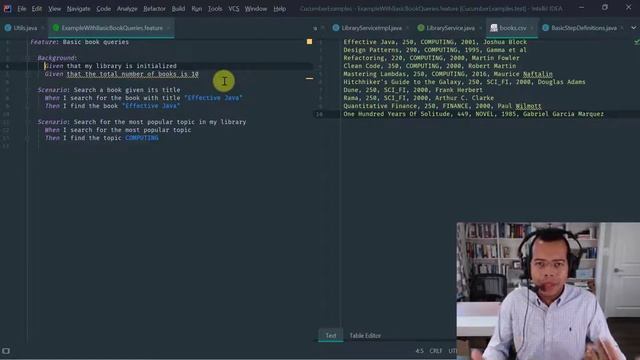Click the LibraryService.java interface icon
This screenshot has height=360, width=640.
coord(421,28)
